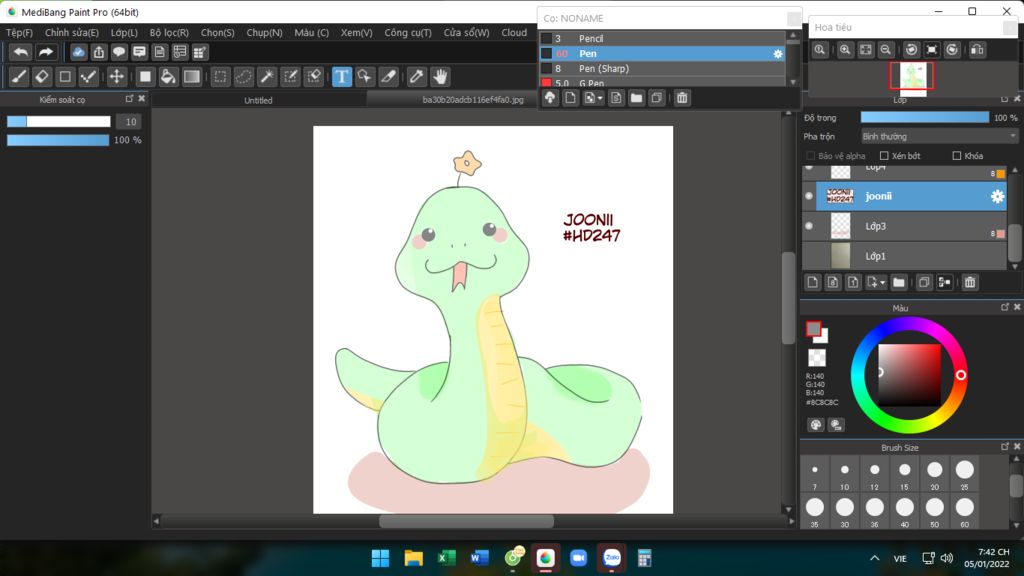Open the Pha trộn blend mode dropdown
This screenshot has width=1024, height=576.
point(939,136)
